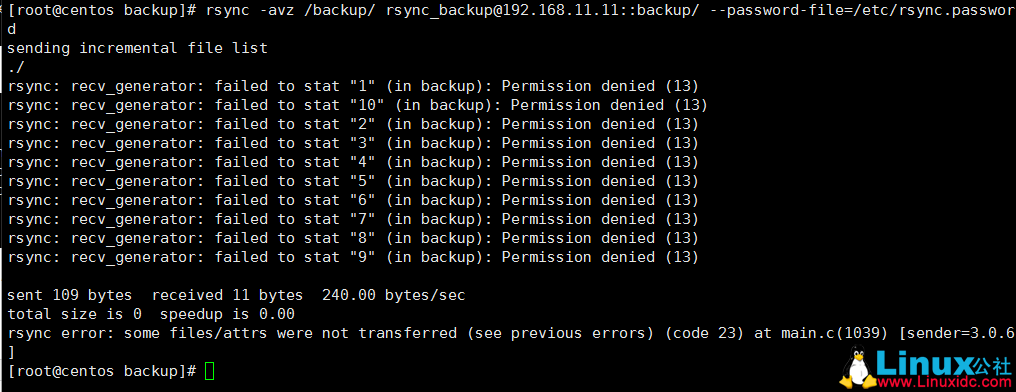Click the green terminal cursor block

point(209,372)
